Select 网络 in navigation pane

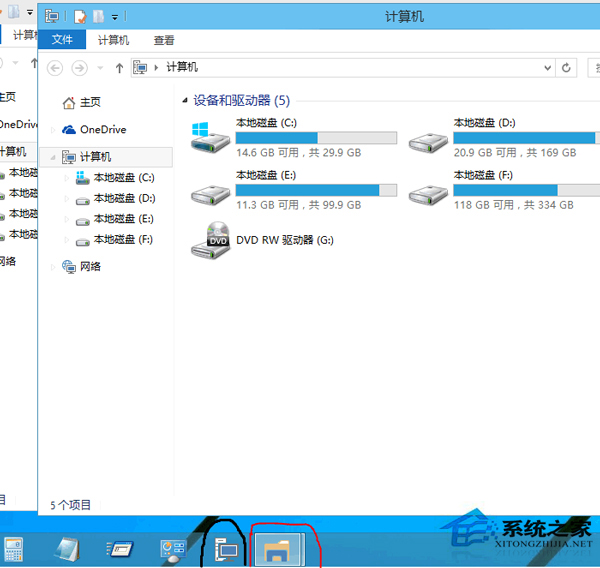pyautogui.click(x=90, y=266)
